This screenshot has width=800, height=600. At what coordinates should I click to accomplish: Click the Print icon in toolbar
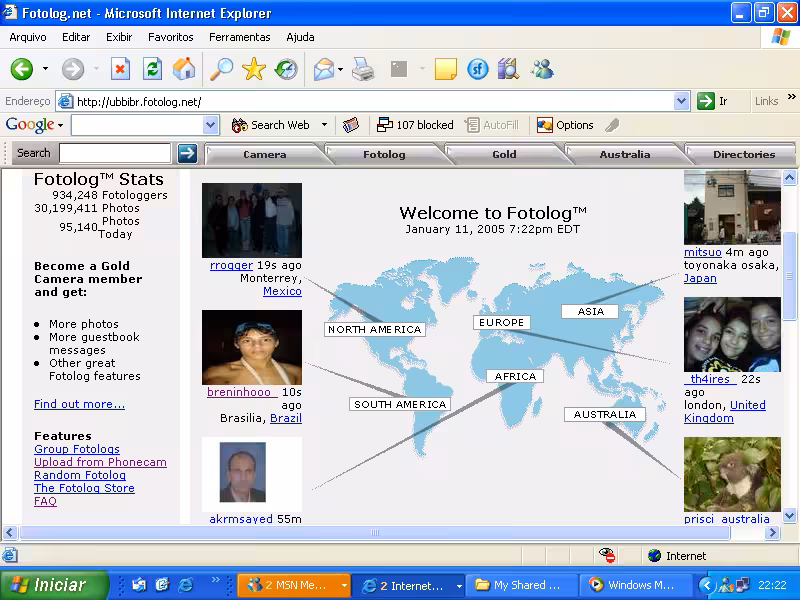[x=363, y=69]
